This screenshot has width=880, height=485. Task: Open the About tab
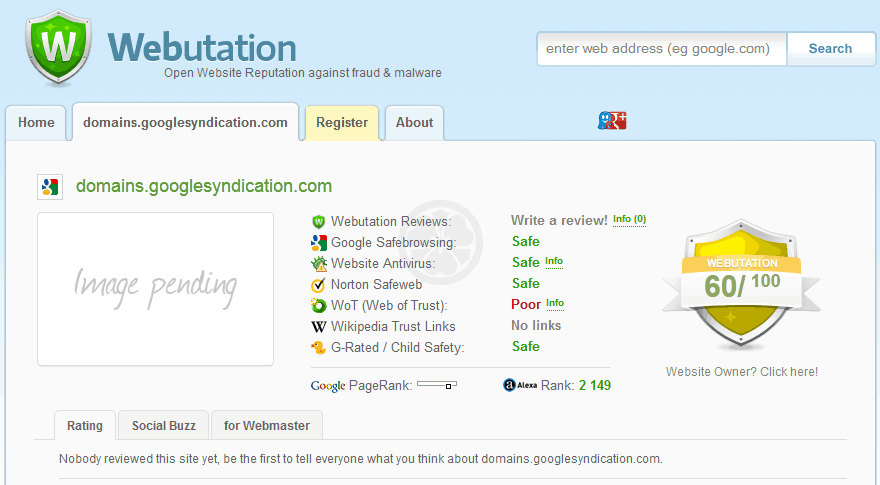pyautogui.click(x=414, y=122)
